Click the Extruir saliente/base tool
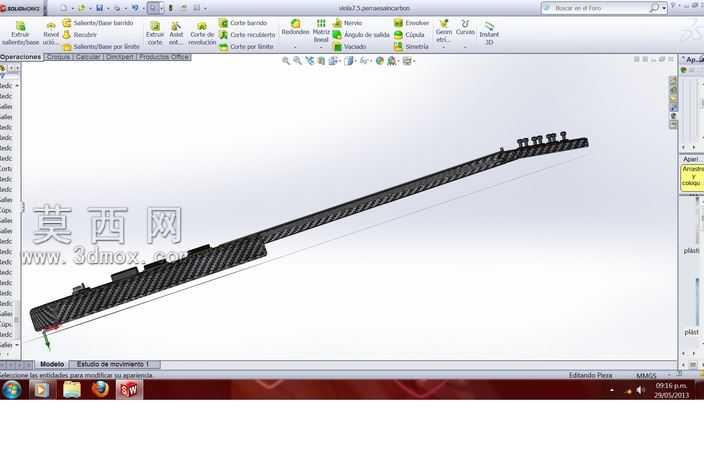 tap(20, 33)
